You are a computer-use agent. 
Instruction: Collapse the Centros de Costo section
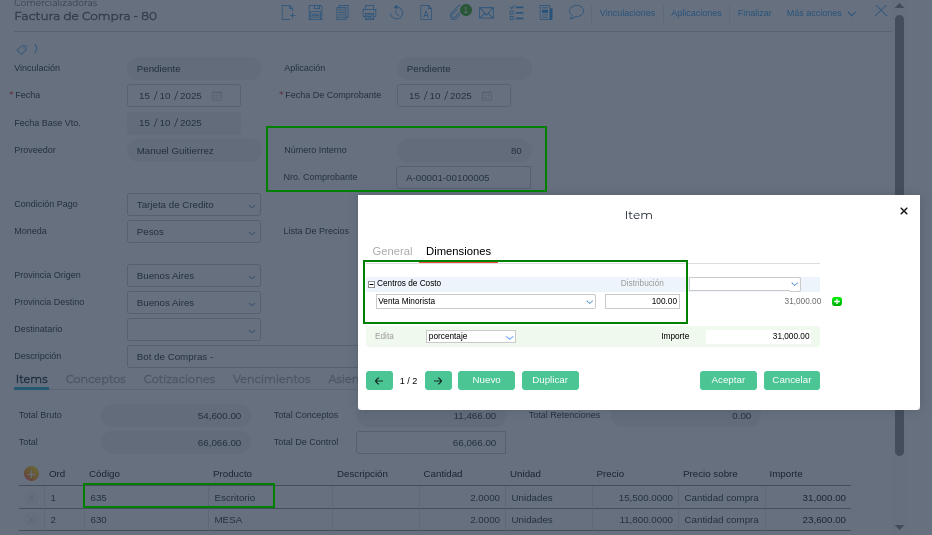click(372, 284)
